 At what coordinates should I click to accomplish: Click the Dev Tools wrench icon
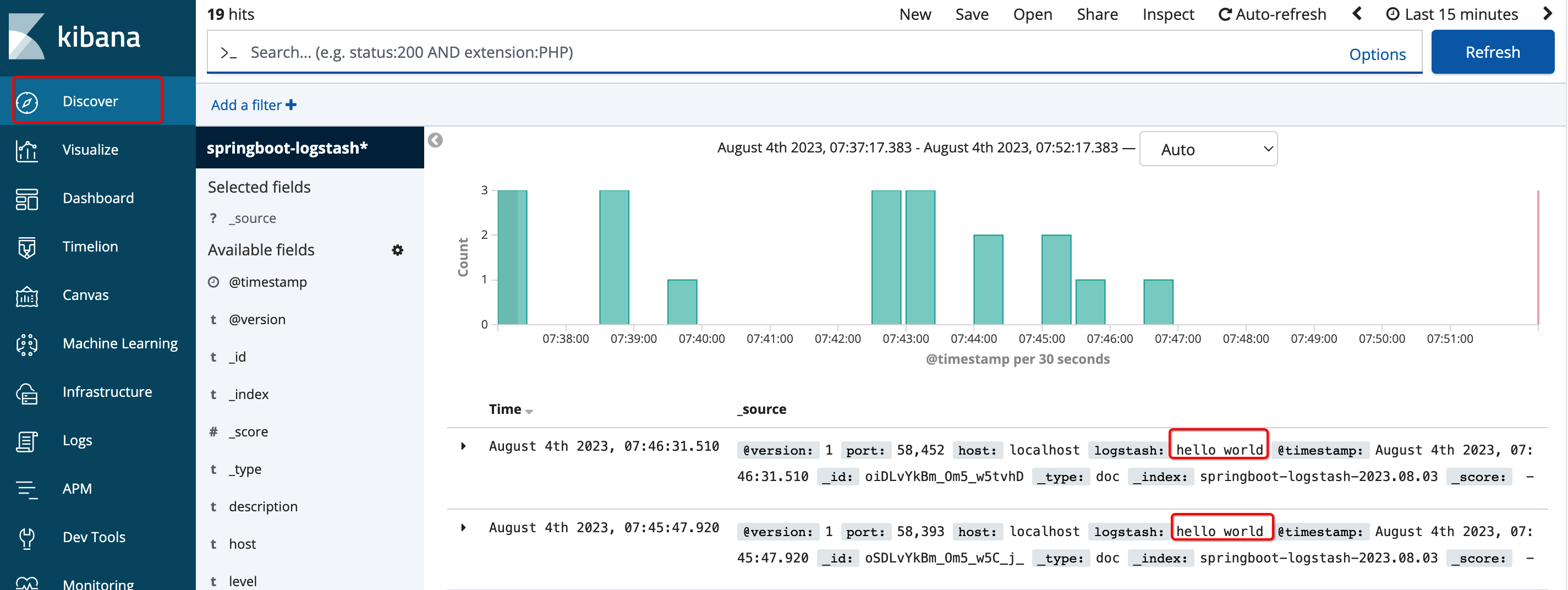(x=27, y=538)
